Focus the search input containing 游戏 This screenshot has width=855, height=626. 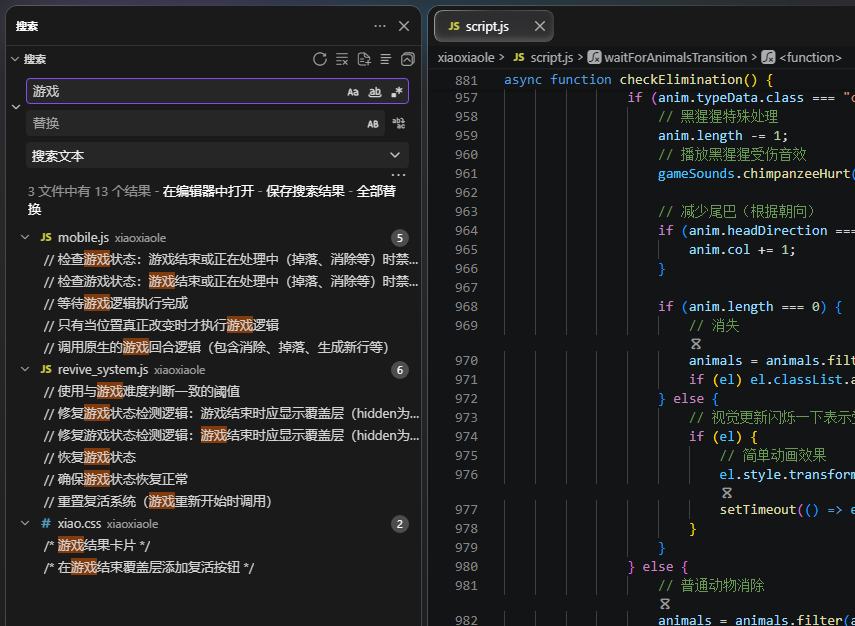pyautogui.click(x=185, y=91)
